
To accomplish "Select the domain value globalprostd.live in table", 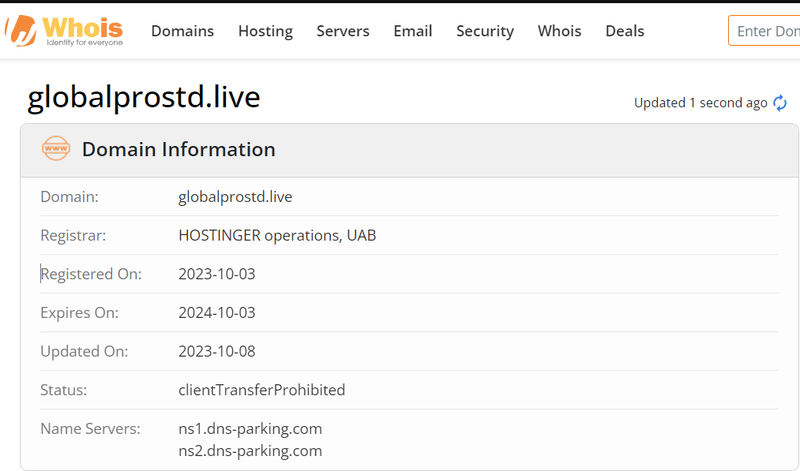I will 235,197.
